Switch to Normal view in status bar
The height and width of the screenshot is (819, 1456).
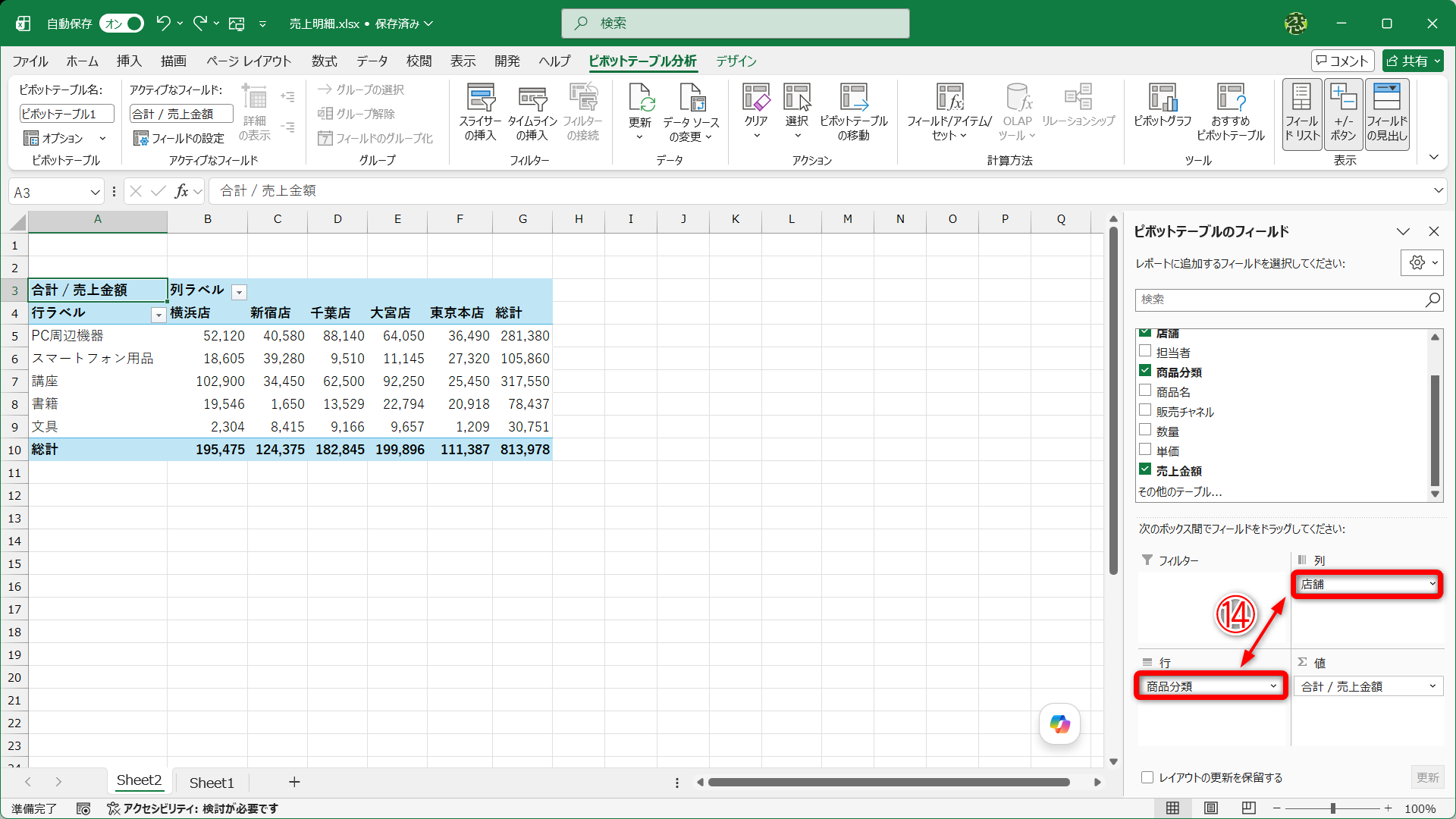pyautogui.click(x=1172, y=808)
